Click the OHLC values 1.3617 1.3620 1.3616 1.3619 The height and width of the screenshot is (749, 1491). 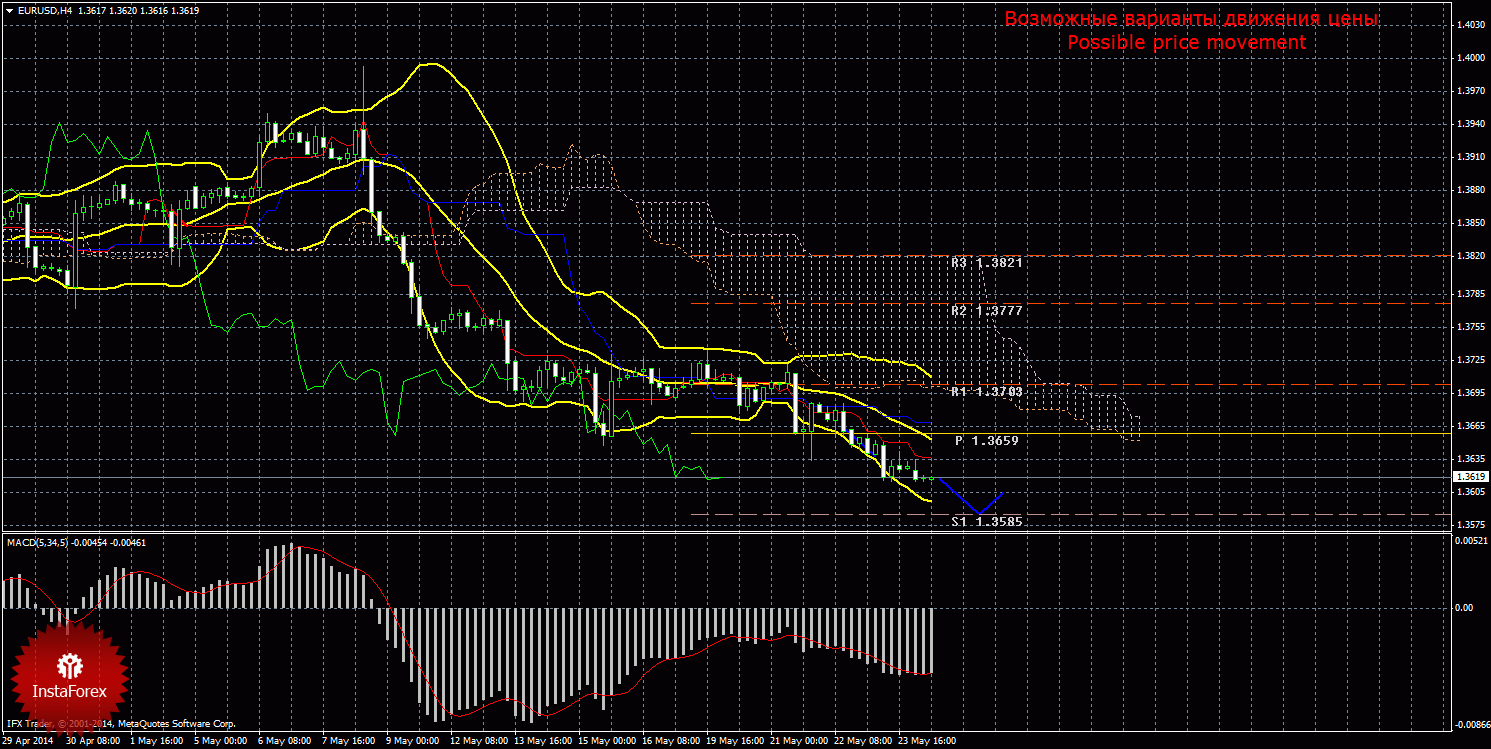point(137,9)
